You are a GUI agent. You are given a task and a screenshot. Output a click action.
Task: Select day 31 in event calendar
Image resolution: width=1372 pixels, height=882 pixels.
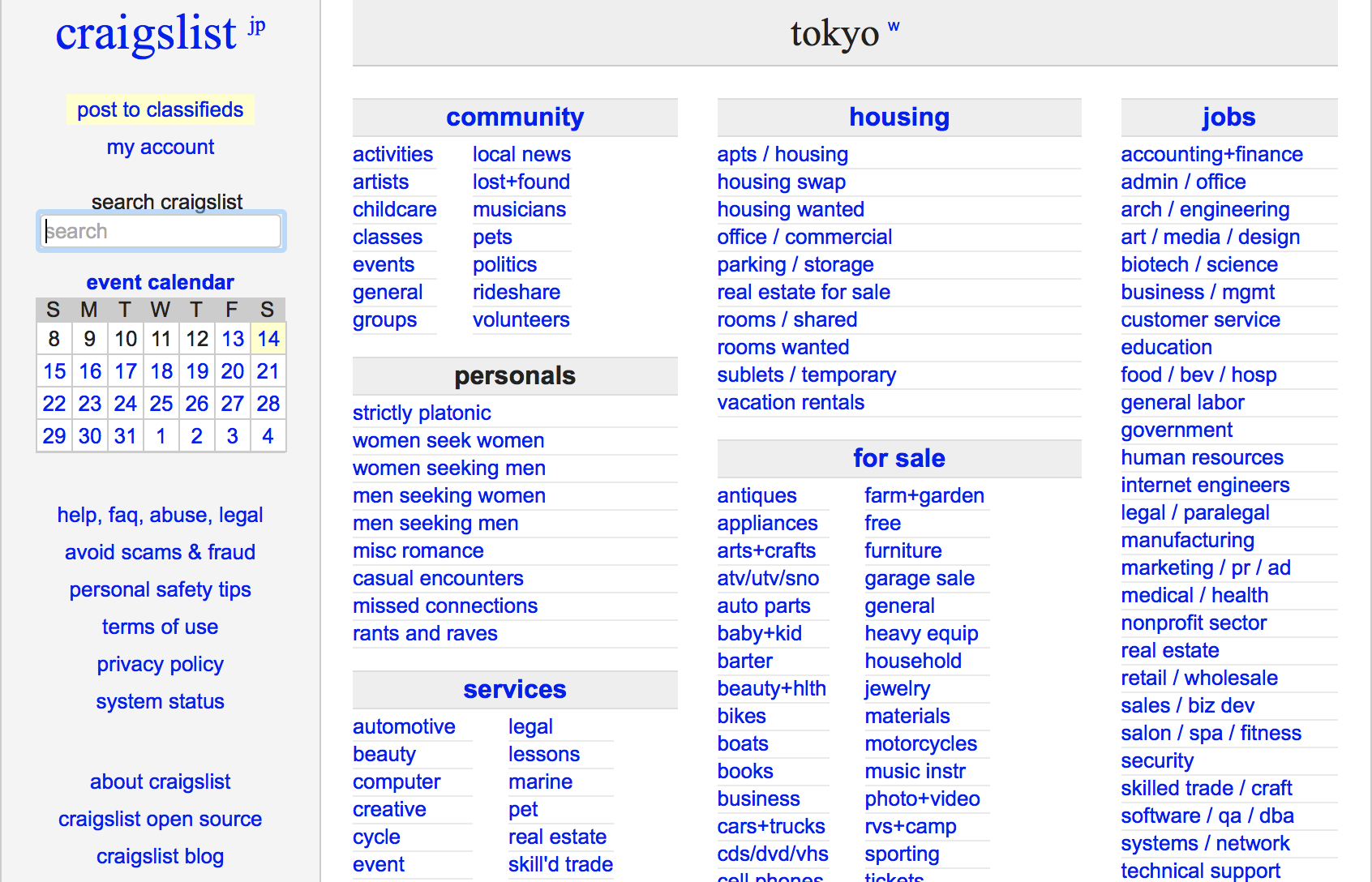point(126,436)
